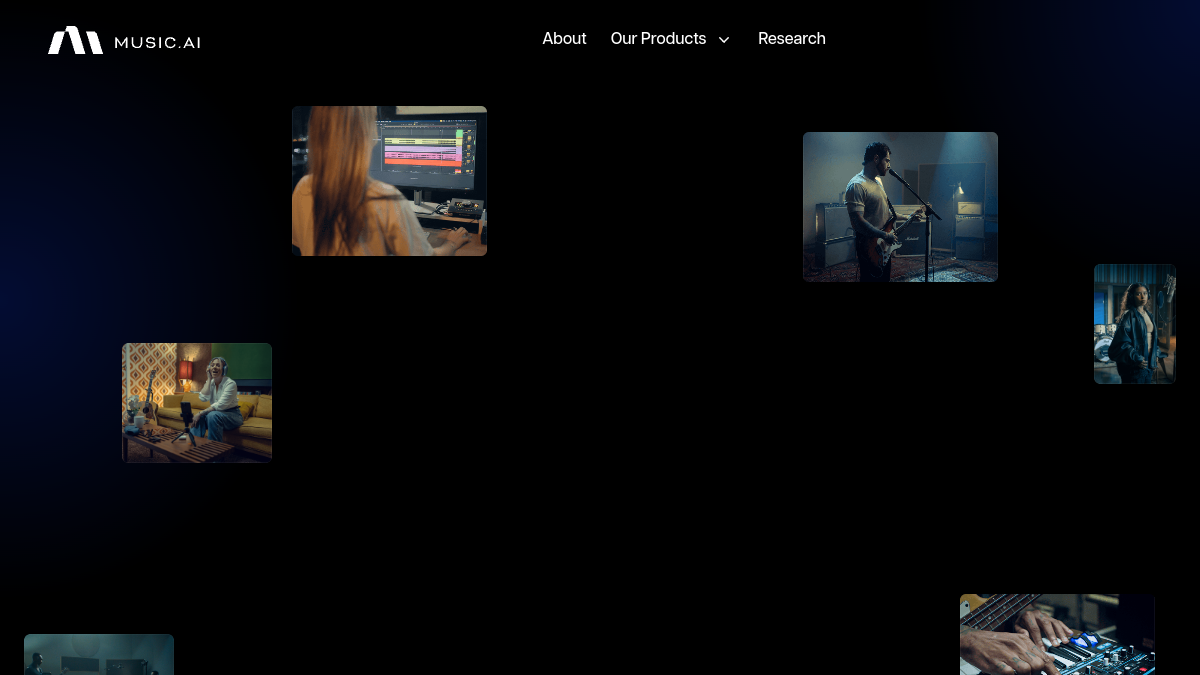The height and width of the screenshot is (675, 1200).
Task: Click the Music.AI logo
Action: (124, 41)
